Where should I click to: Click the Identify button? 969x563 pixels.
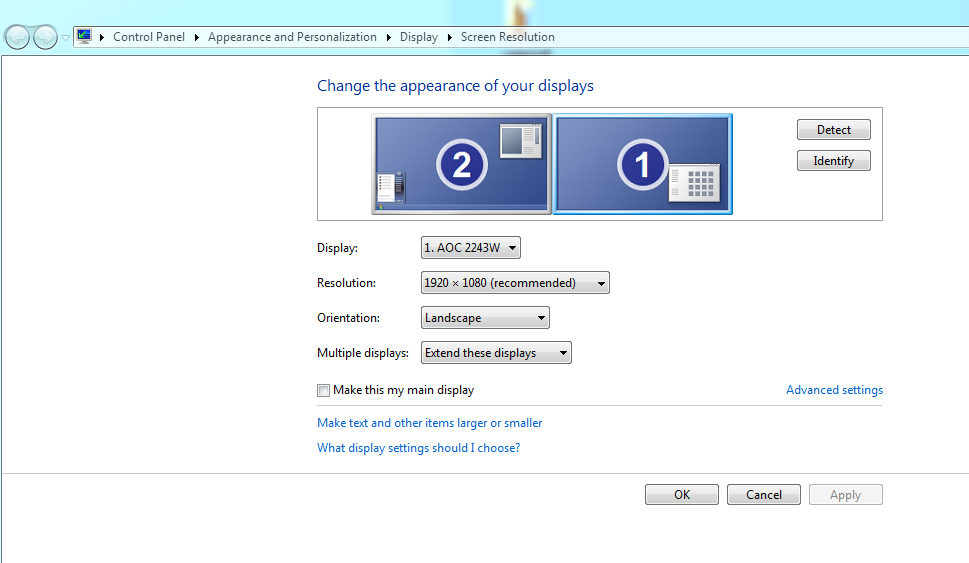tap(834, 161)
